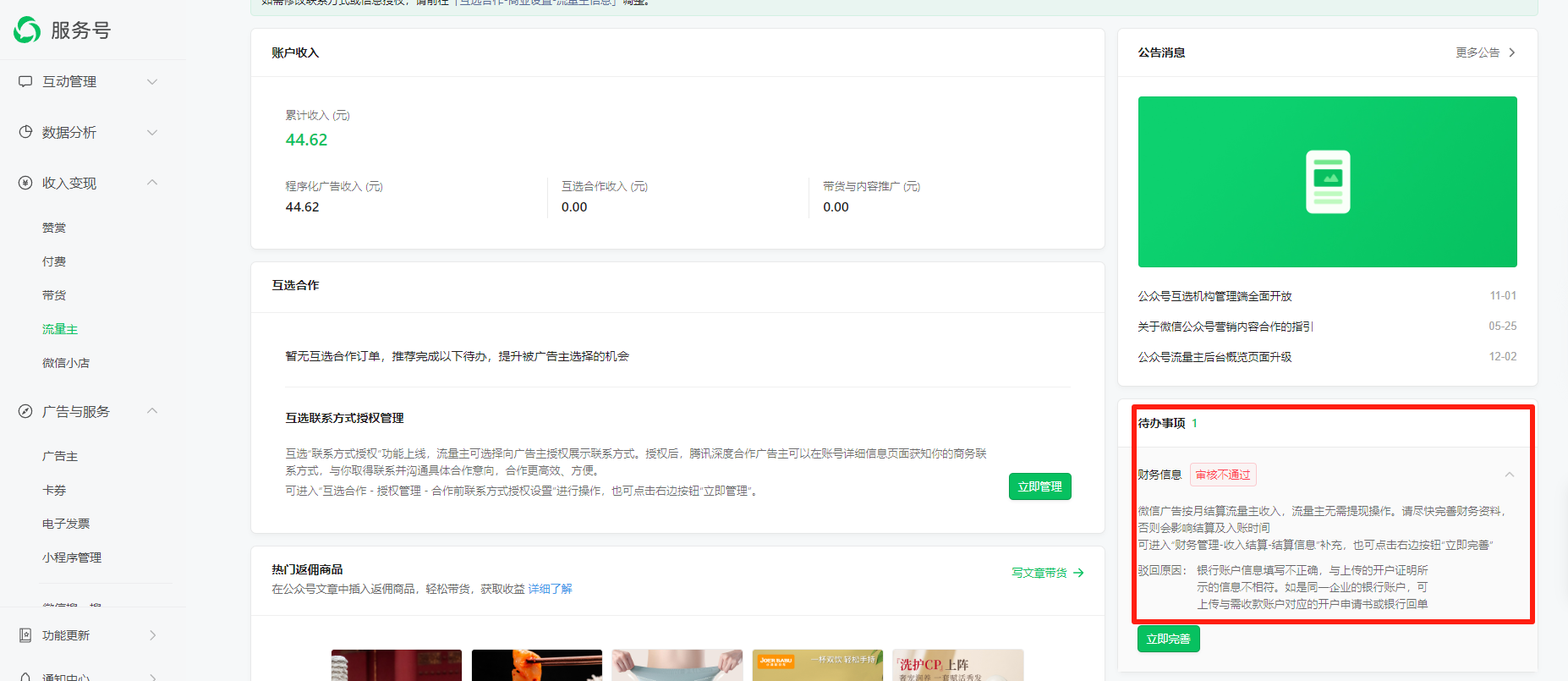Viewport: 1568px width, 681px height.
Task: Click the 互选联系方式授权管理 heading
Action: [344, 418]
